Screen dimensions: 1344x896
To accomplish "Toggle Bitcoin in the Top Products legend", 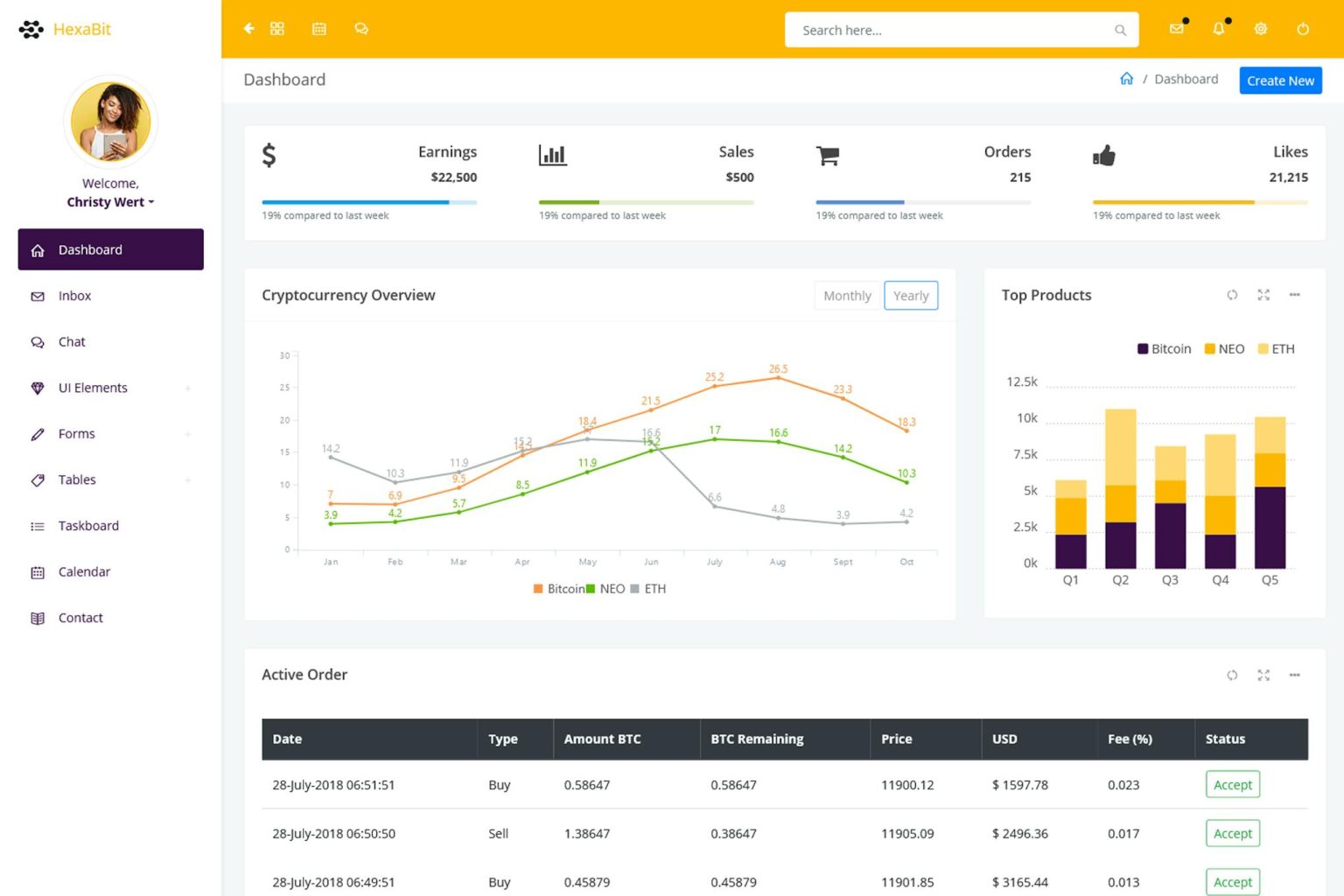I will coord(1165,348).
